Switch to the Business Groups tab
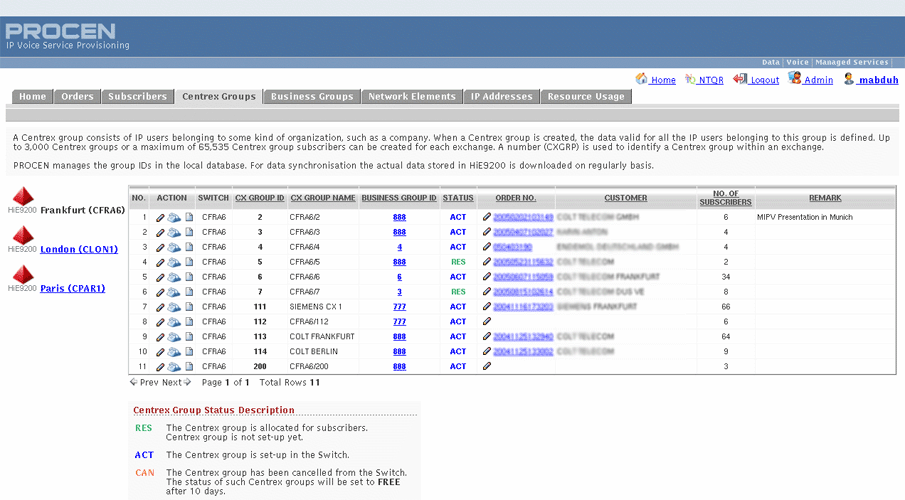Screen dimensions: 905x500 click(x=312, y=97)
